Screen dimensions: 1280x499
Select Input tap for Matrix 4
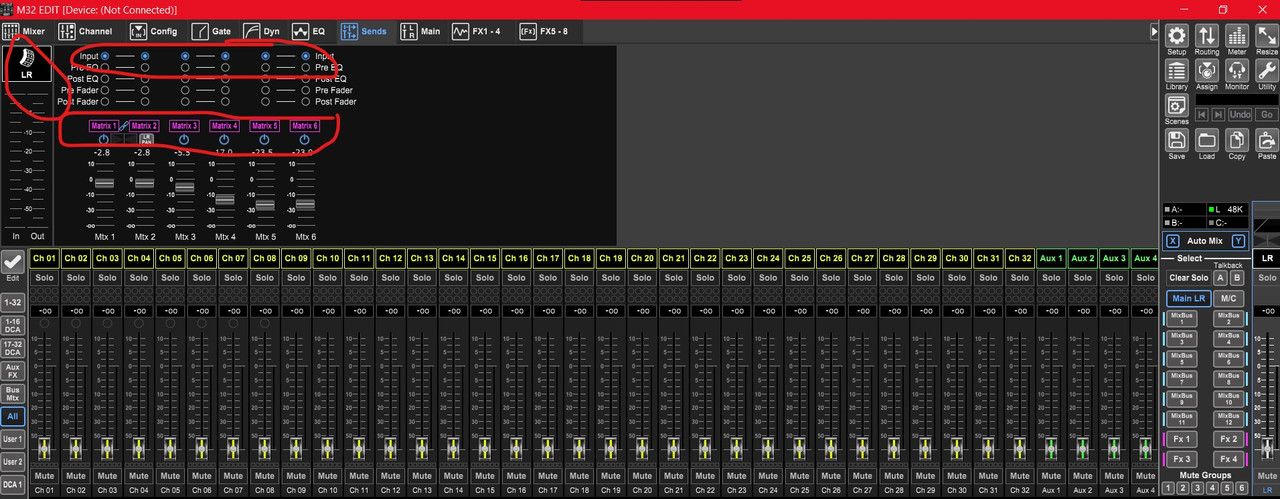225,57
